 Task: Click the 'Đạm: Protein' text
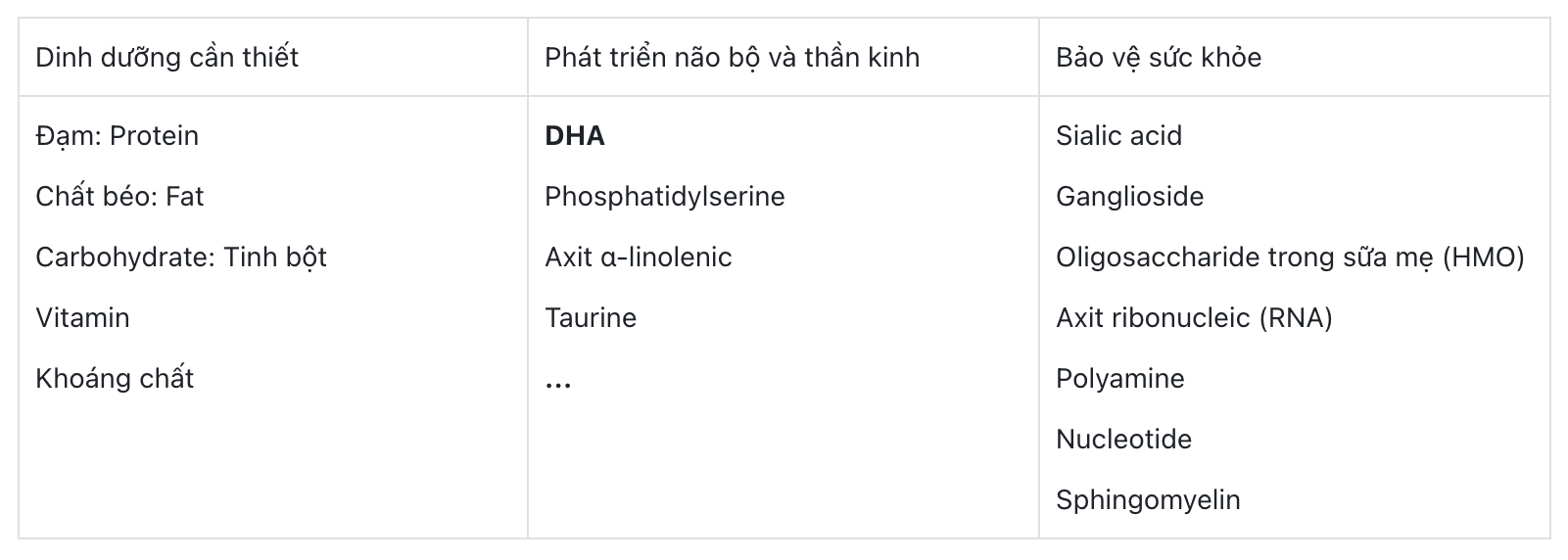[117, 135]
